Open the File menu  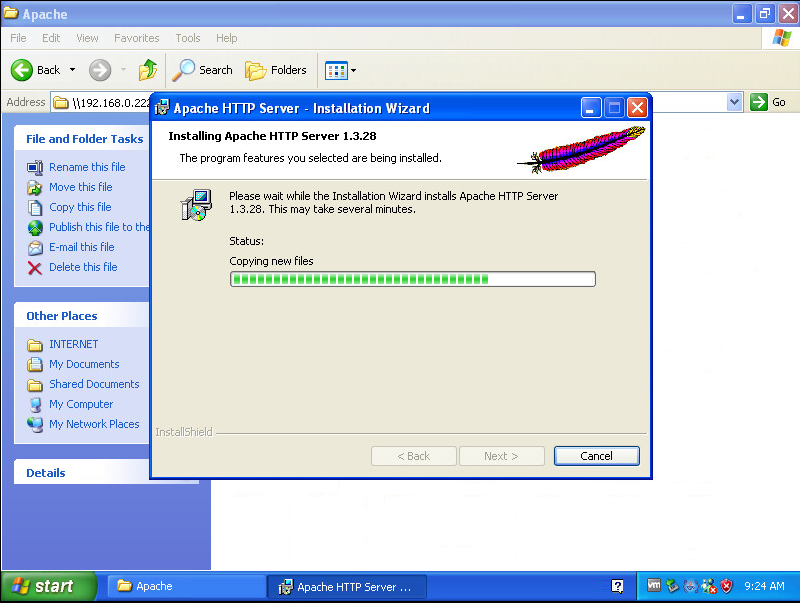click(18, 38)
